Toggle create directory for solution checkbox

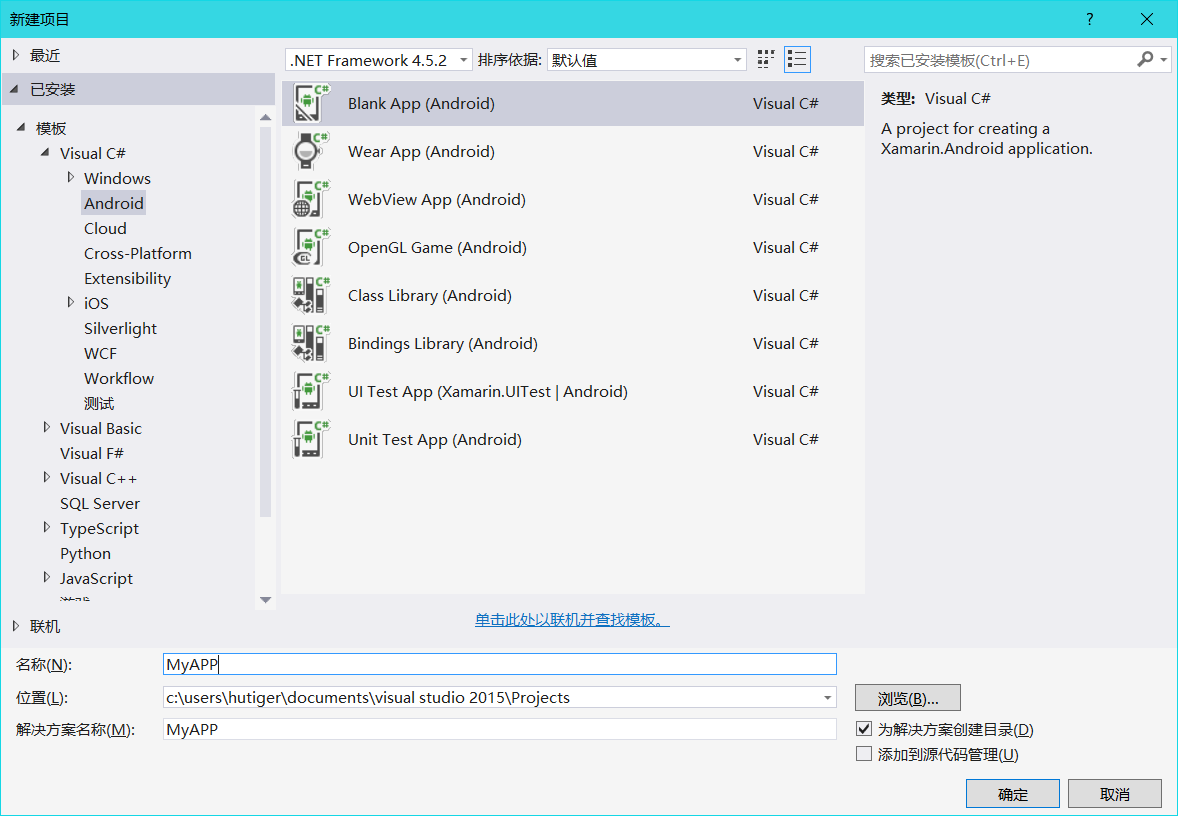point(864,729)
